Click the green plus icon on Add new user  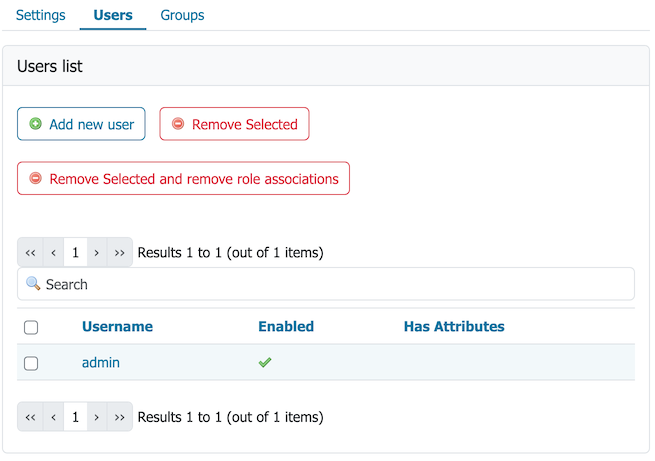(36, 124)
